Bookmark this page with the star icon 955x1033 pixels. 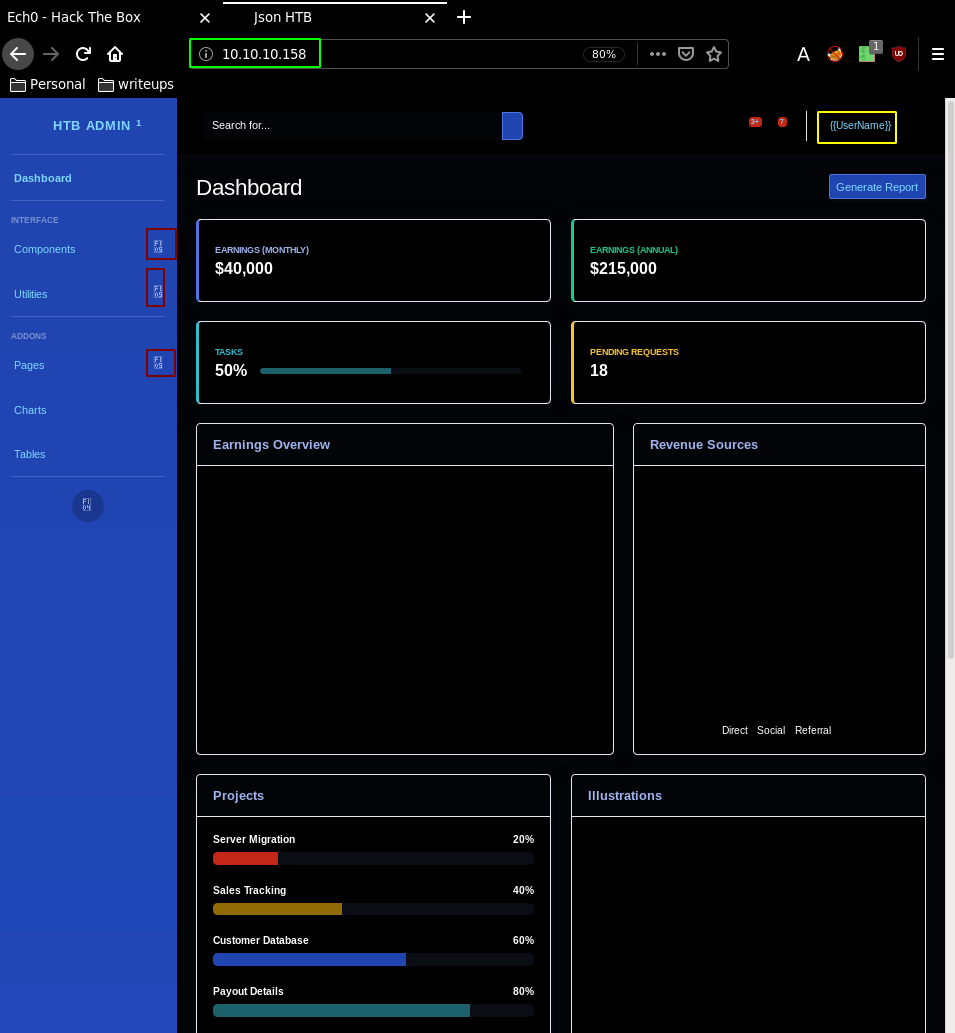(714, 54)
